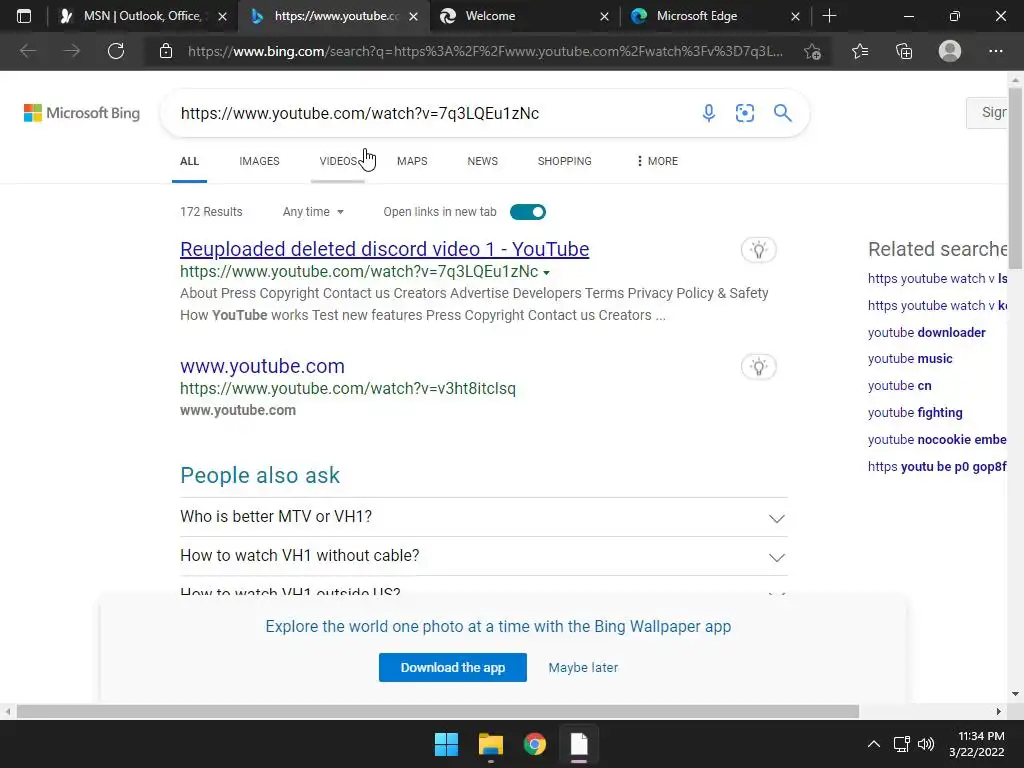Viewport: 1024px width, 768px height.
Task: Toggle Open links in new tab
Action: (x=528, y=212)
